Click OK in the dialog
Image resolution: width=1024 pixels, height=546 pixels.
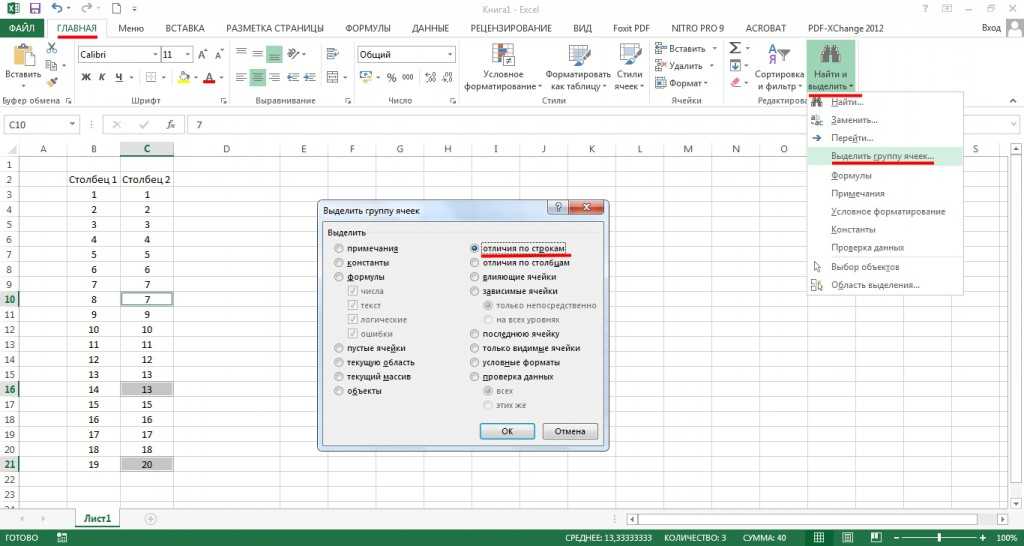tap(507, 431)
